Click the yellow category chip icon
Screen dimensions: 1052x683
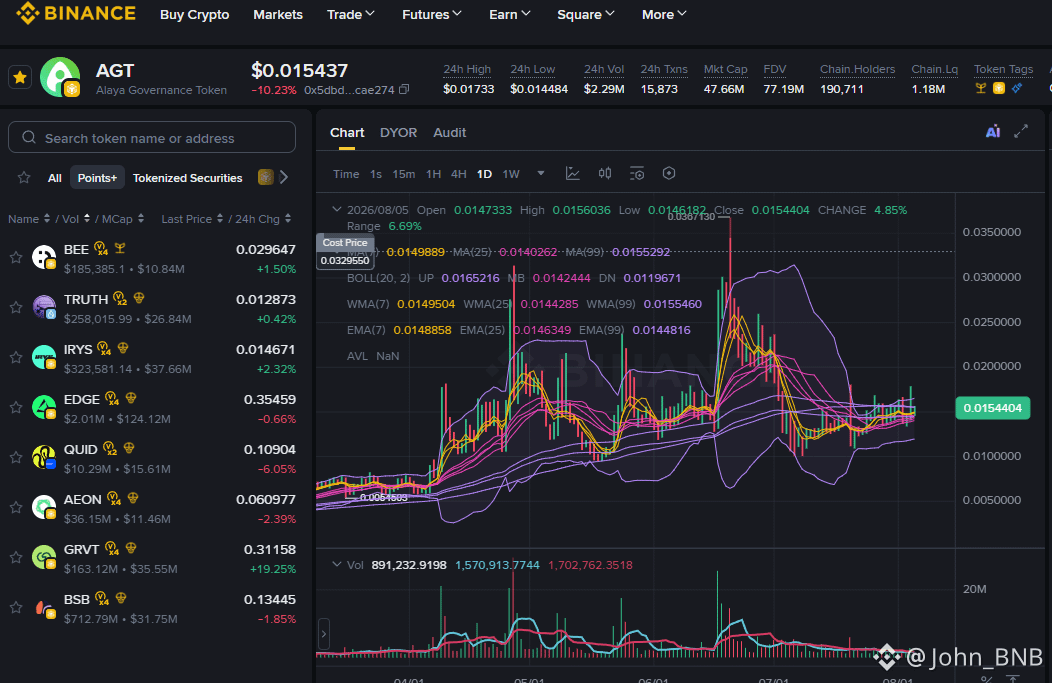(266, 177)
